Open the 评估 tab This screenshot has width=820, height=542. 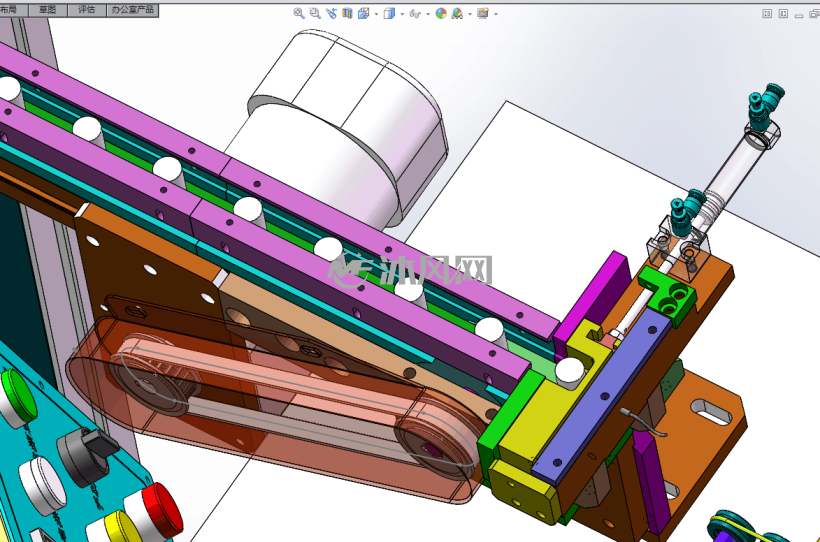click(x=87, y=10)
